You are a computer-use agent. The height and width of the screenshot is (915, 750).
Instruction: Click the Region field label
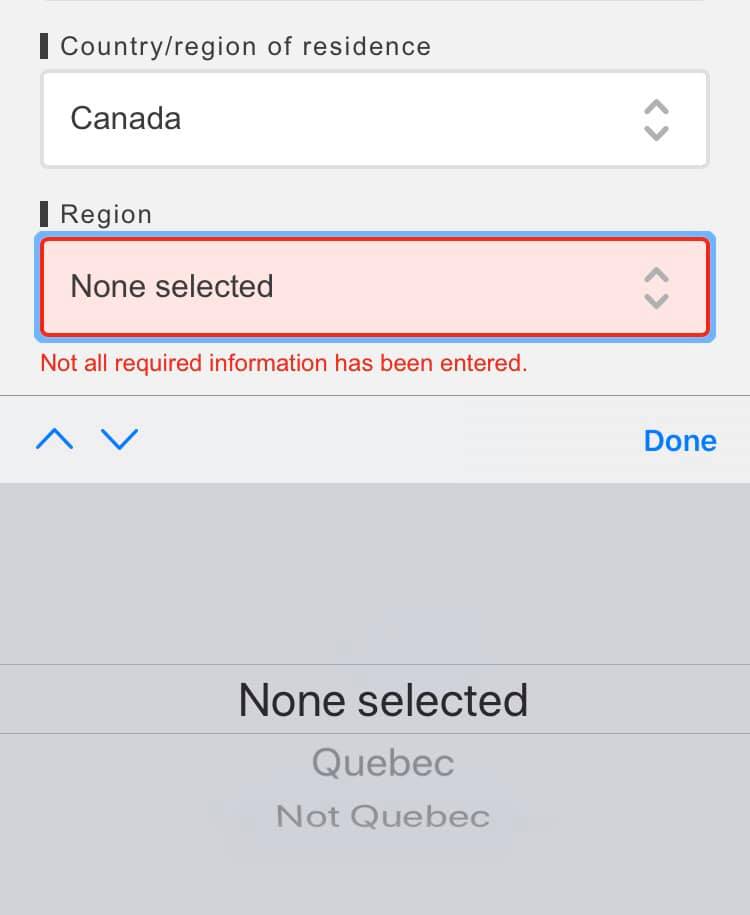(106, 214)
